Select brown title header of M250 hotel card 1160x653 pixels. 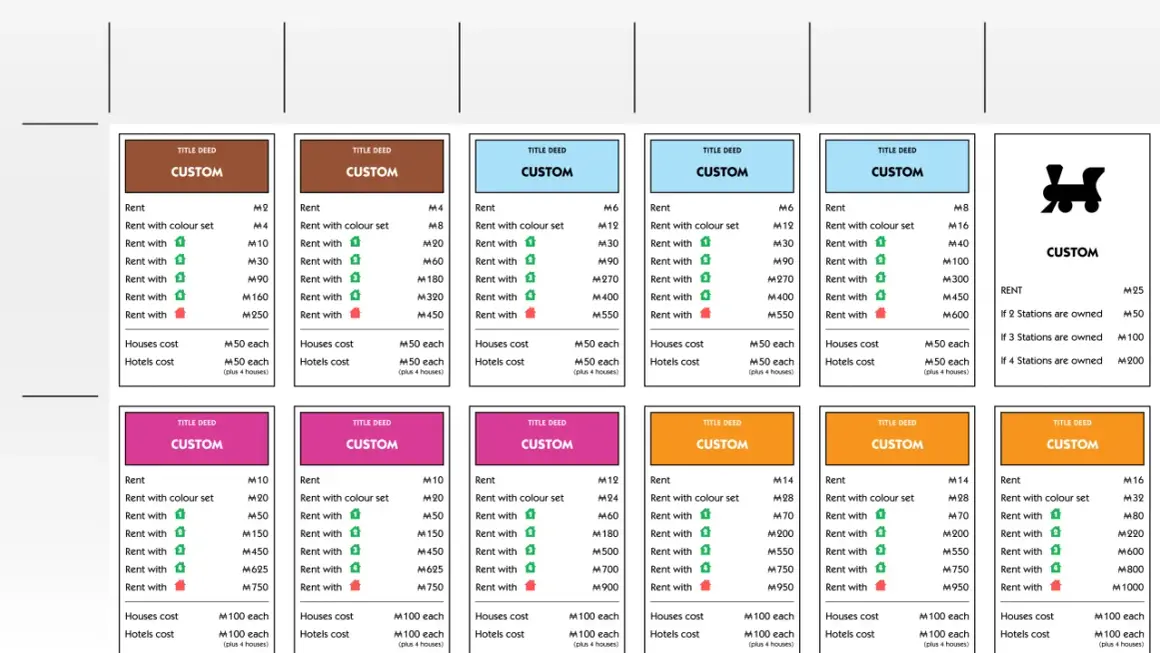197,166
